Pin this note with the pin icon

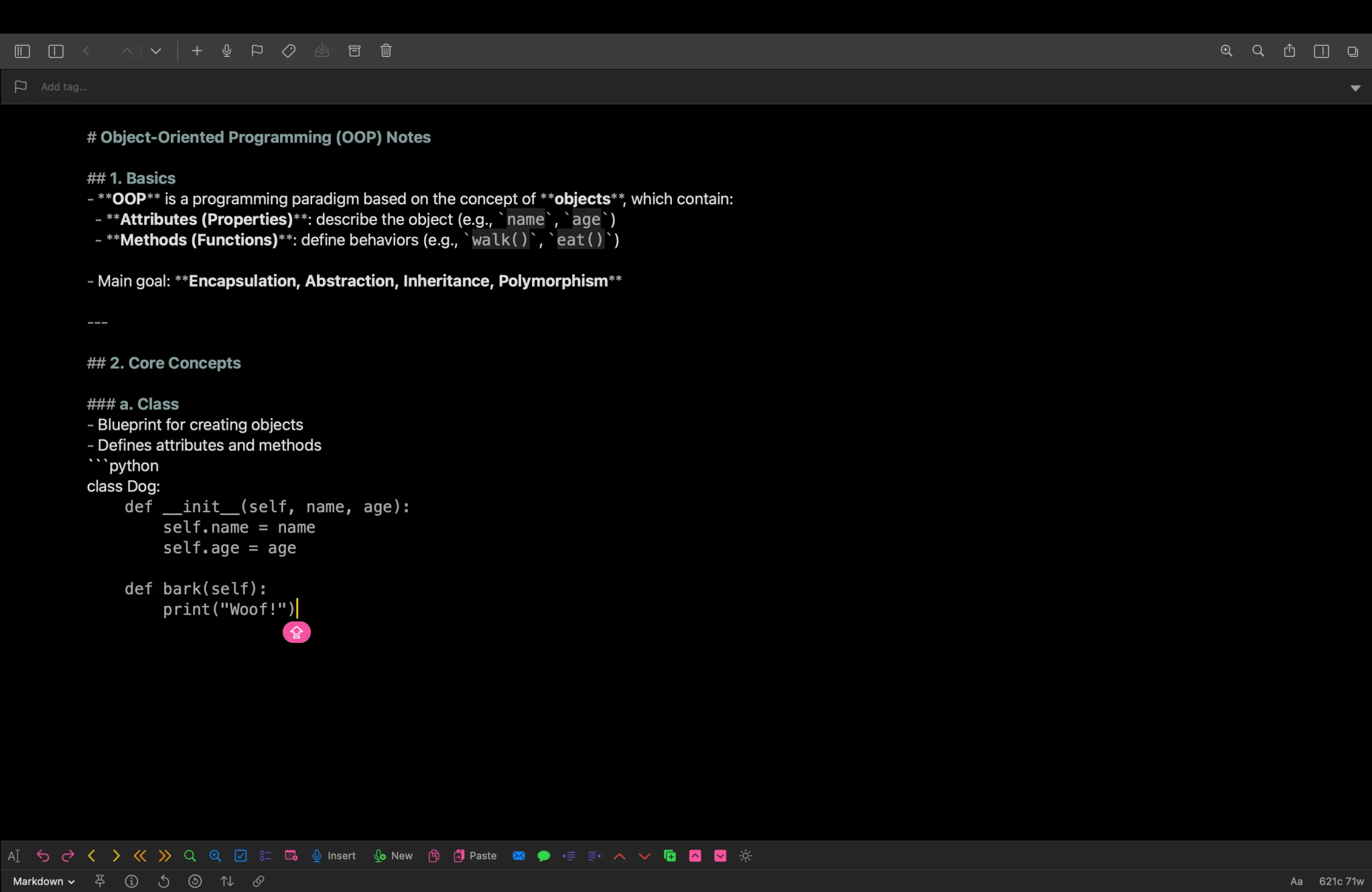coord(99,881)
